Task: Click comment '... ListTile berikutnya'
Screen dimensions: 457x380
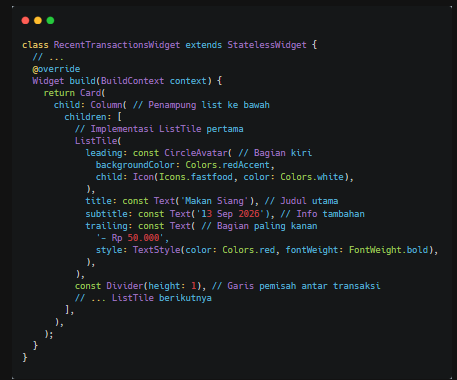Action: click(151, 298)
